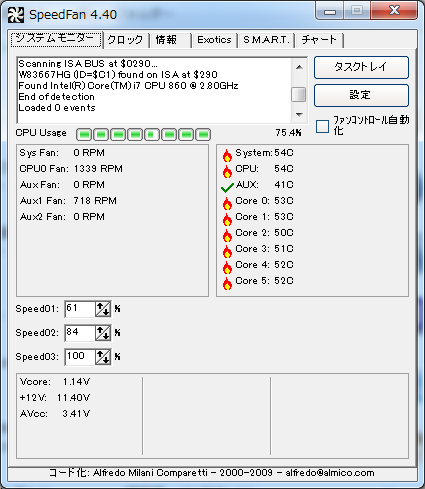
Task: Minimize the SpeedFan window
Action: click(330, 11)
